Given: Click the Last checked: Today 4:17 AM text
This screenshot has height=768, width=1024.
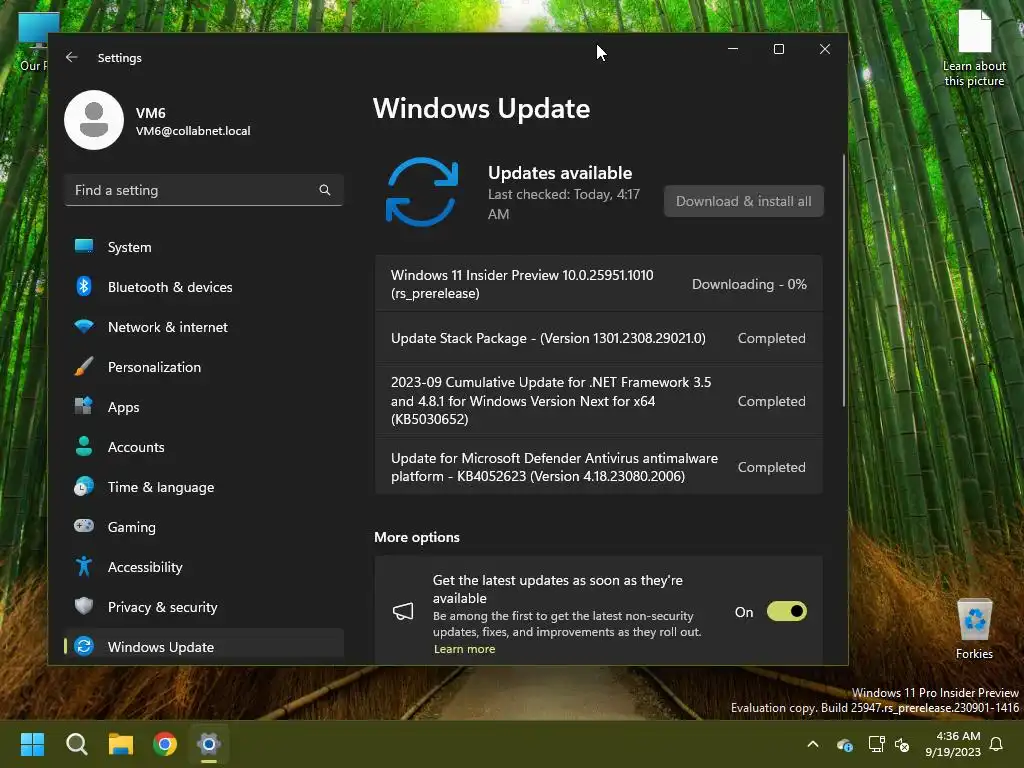Looking at the screenshot, I should click(x=564, y=204).
